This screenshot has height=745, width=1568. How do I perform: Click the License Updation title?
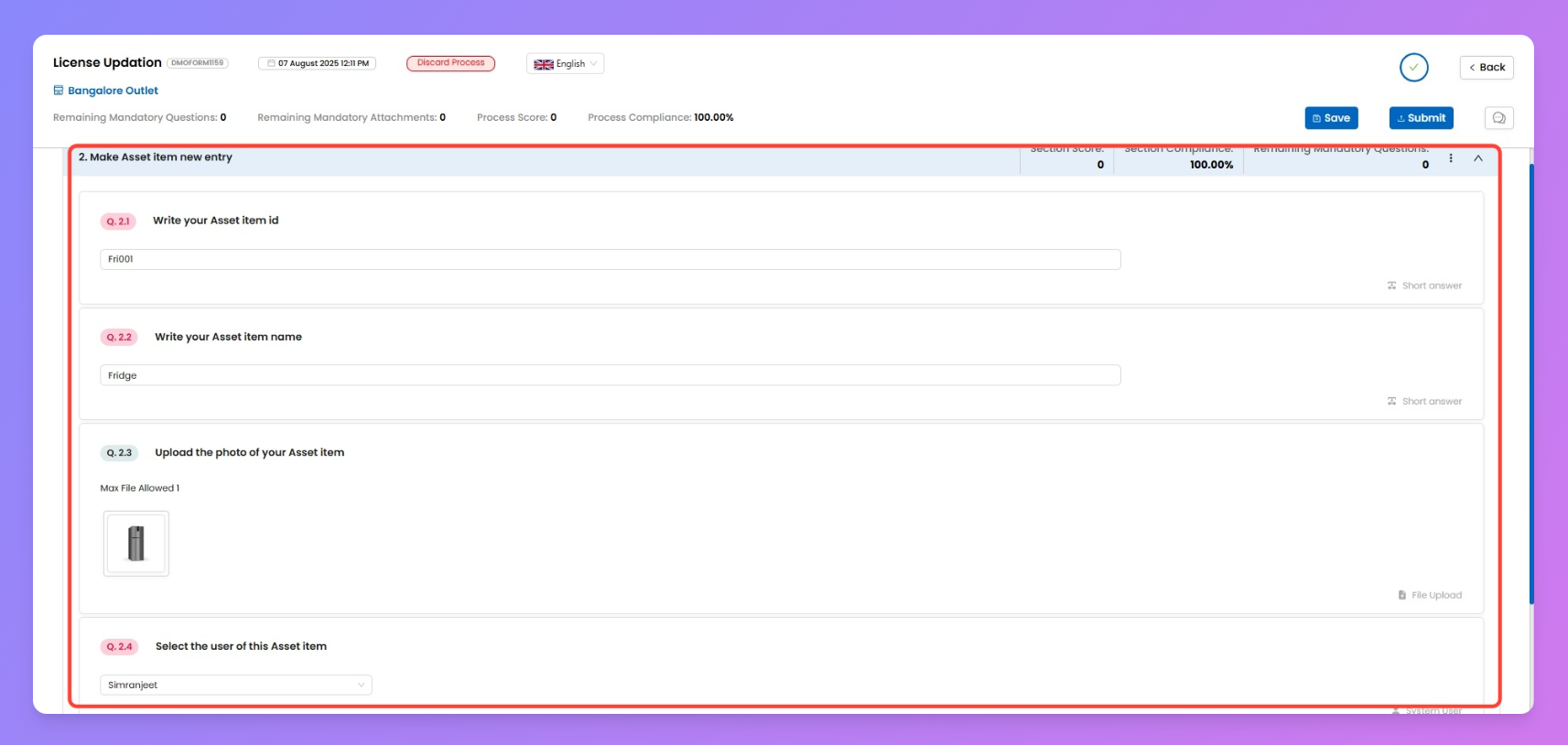[x=107, y=62]
